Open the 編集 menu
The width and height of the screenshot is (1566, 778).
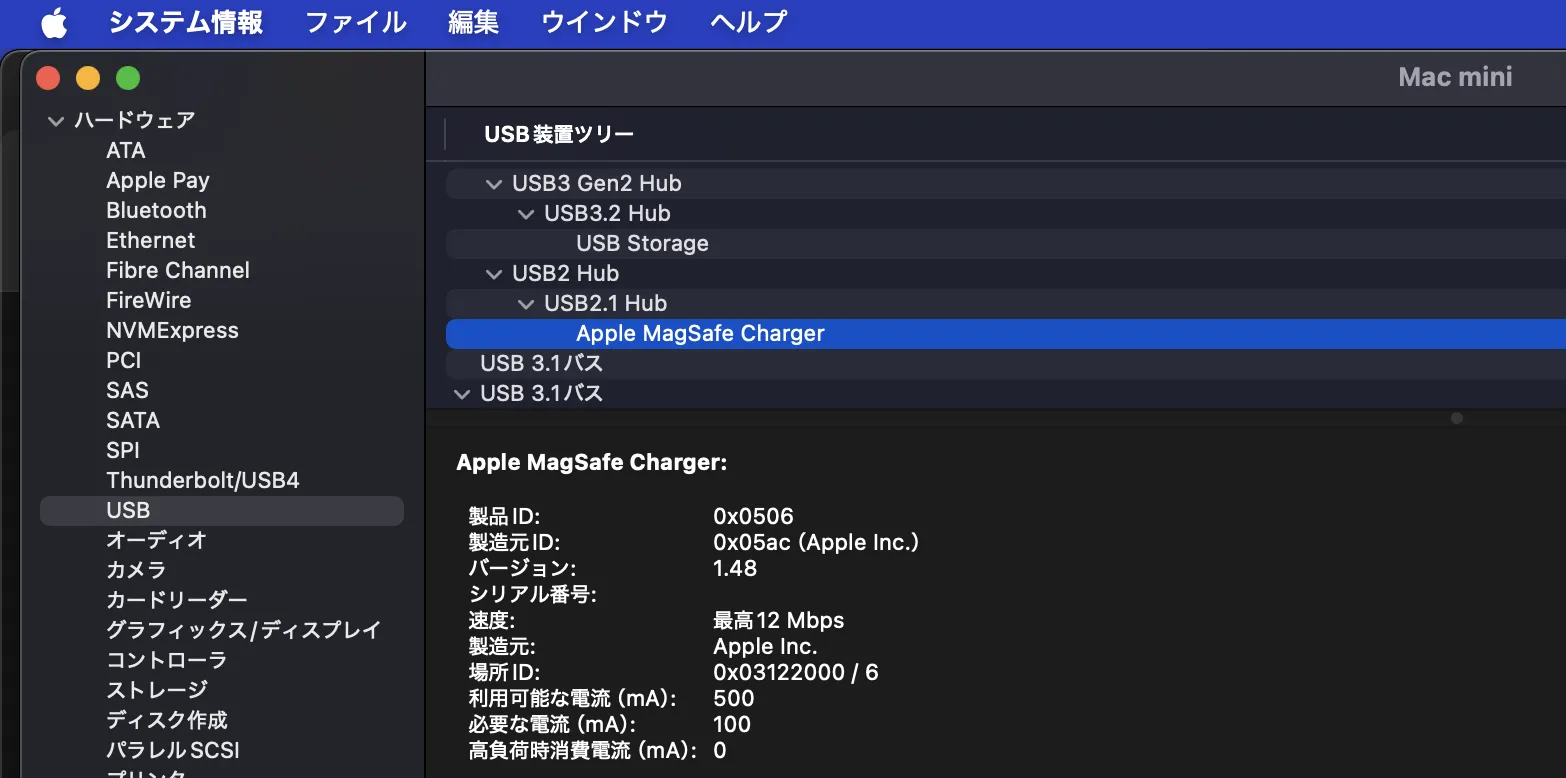click(x=474, y=22)
